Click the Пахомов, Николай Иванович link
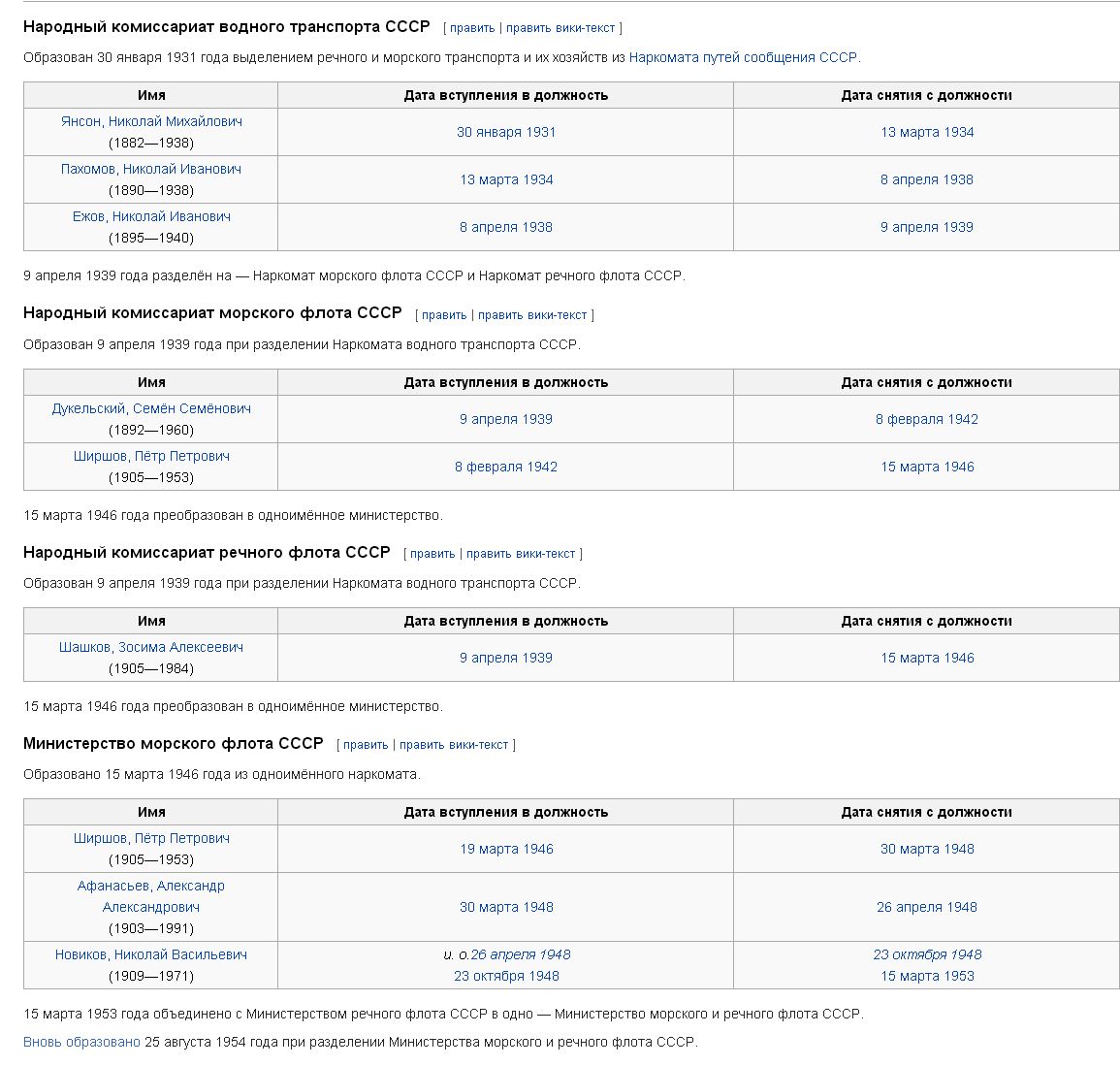 click(151, 169)
